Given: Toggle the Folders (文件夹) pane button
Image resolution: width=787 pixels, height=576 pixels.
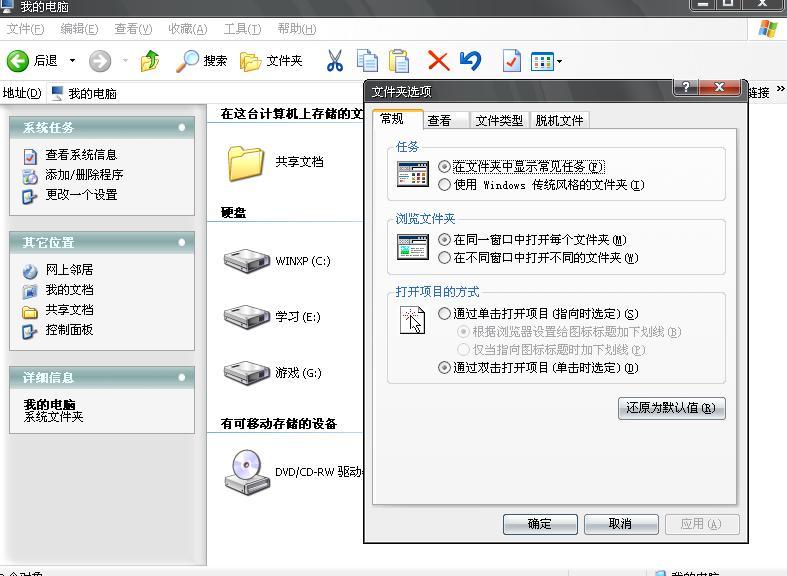Looking at the screenshot, I should point(271,61).
